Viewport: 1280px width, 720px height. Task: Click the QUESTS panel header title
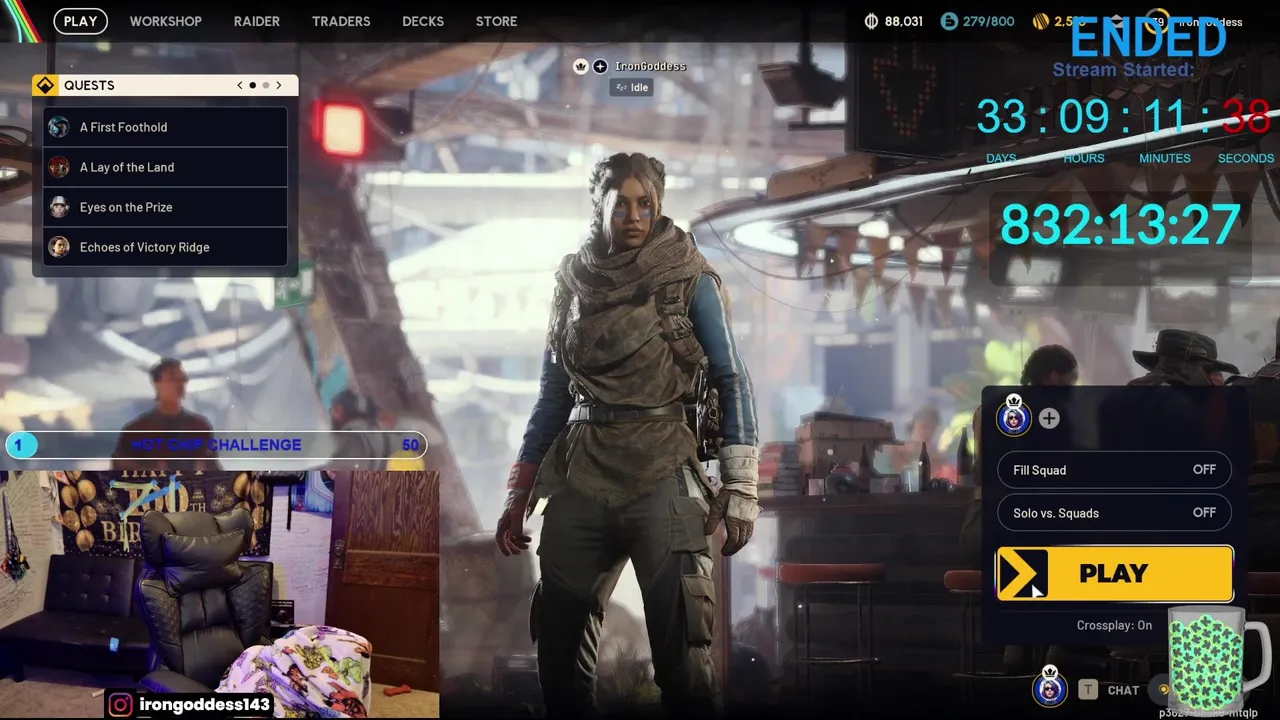point(89,85)
